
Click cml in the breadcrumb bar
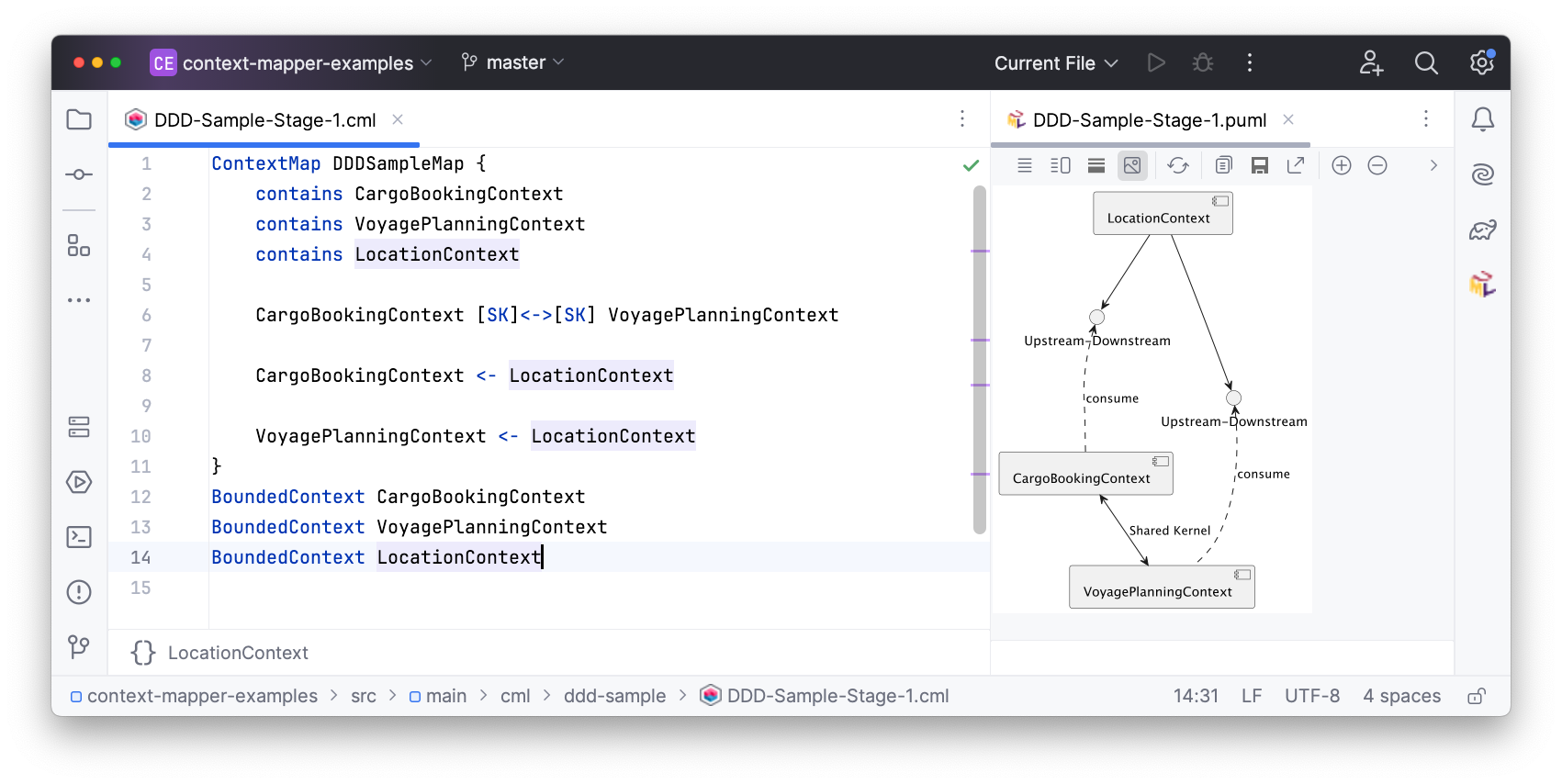tap(515, 696)
